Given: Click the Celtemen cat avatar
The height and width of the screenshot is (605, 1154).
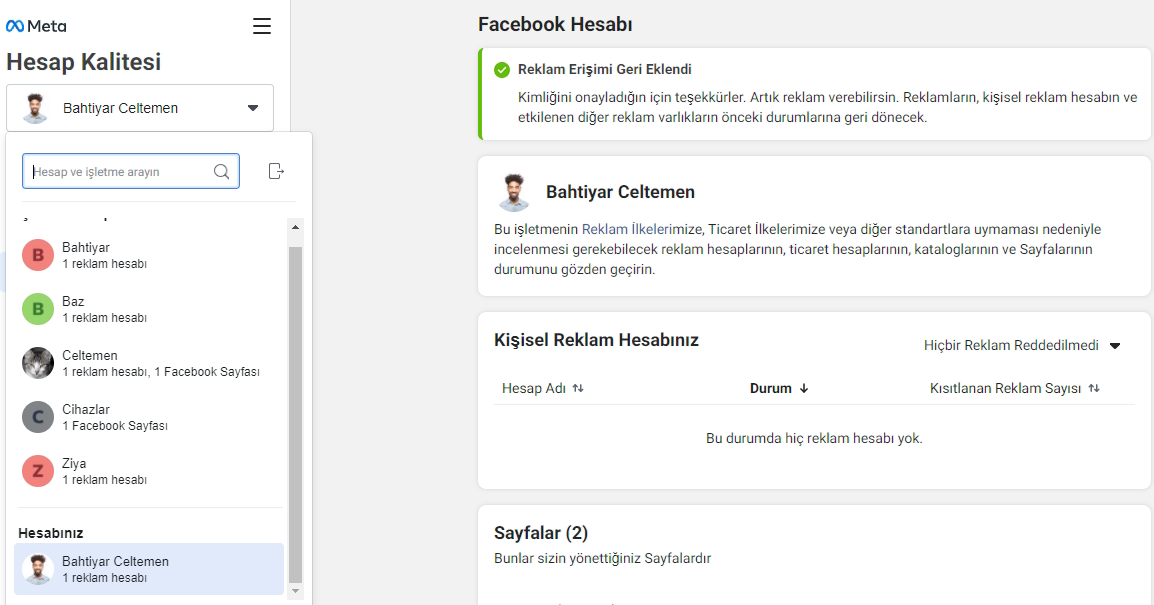Looking at the screenshot, I should [x=38, y=363].
